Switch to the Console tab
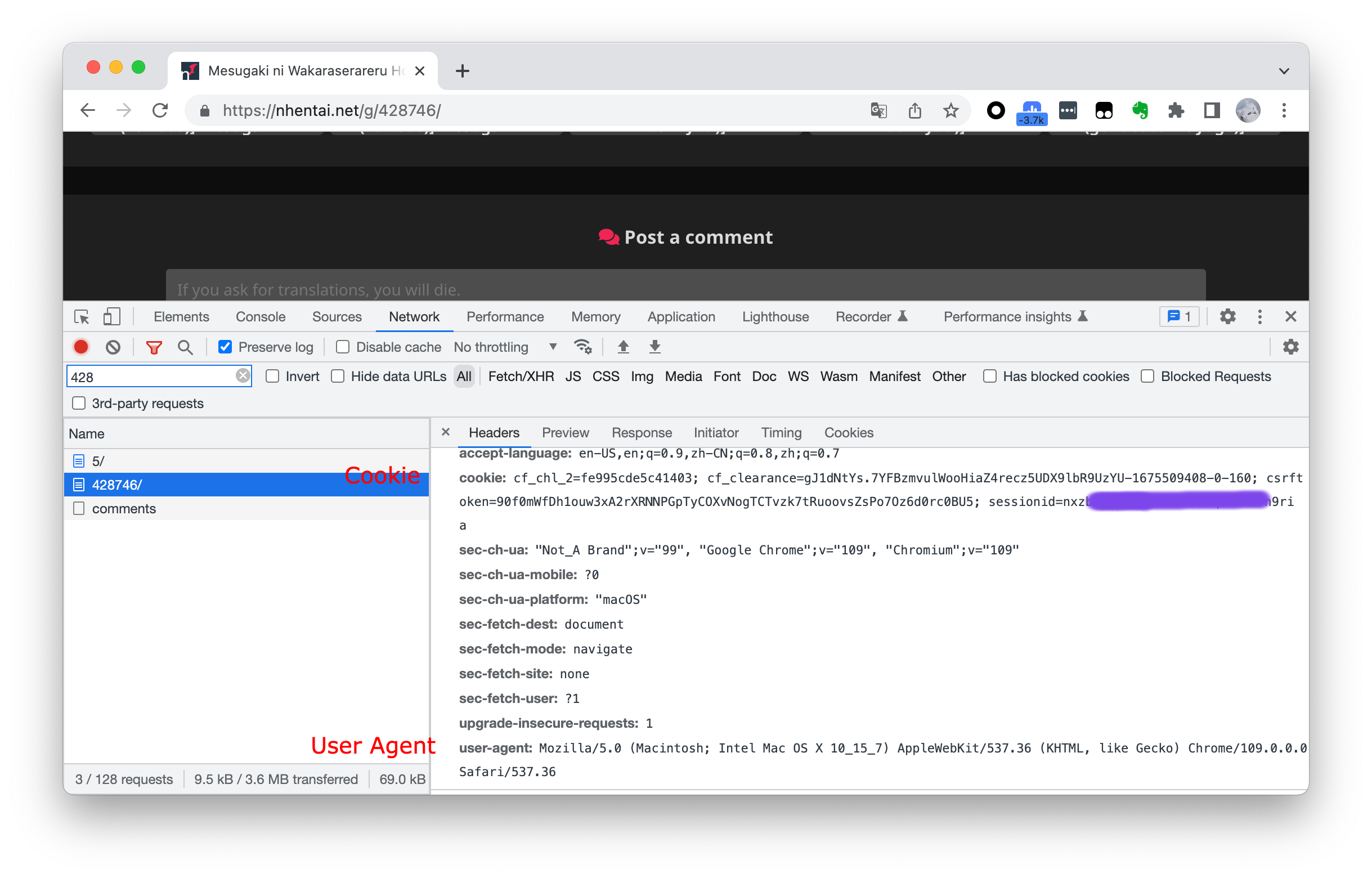This screenshot has height=878, width=1372. (261, 316)
